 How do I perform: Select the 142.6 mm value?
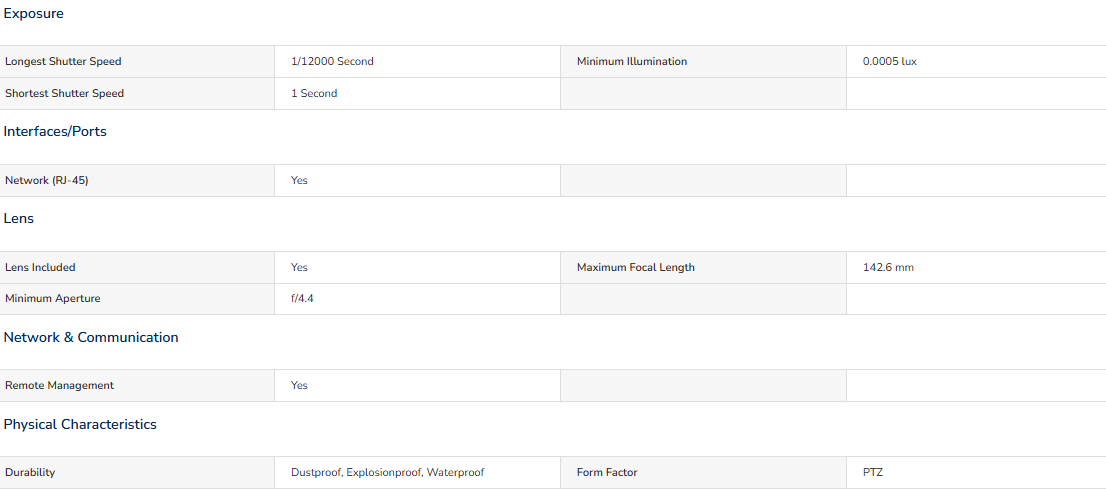coord(888,267)
